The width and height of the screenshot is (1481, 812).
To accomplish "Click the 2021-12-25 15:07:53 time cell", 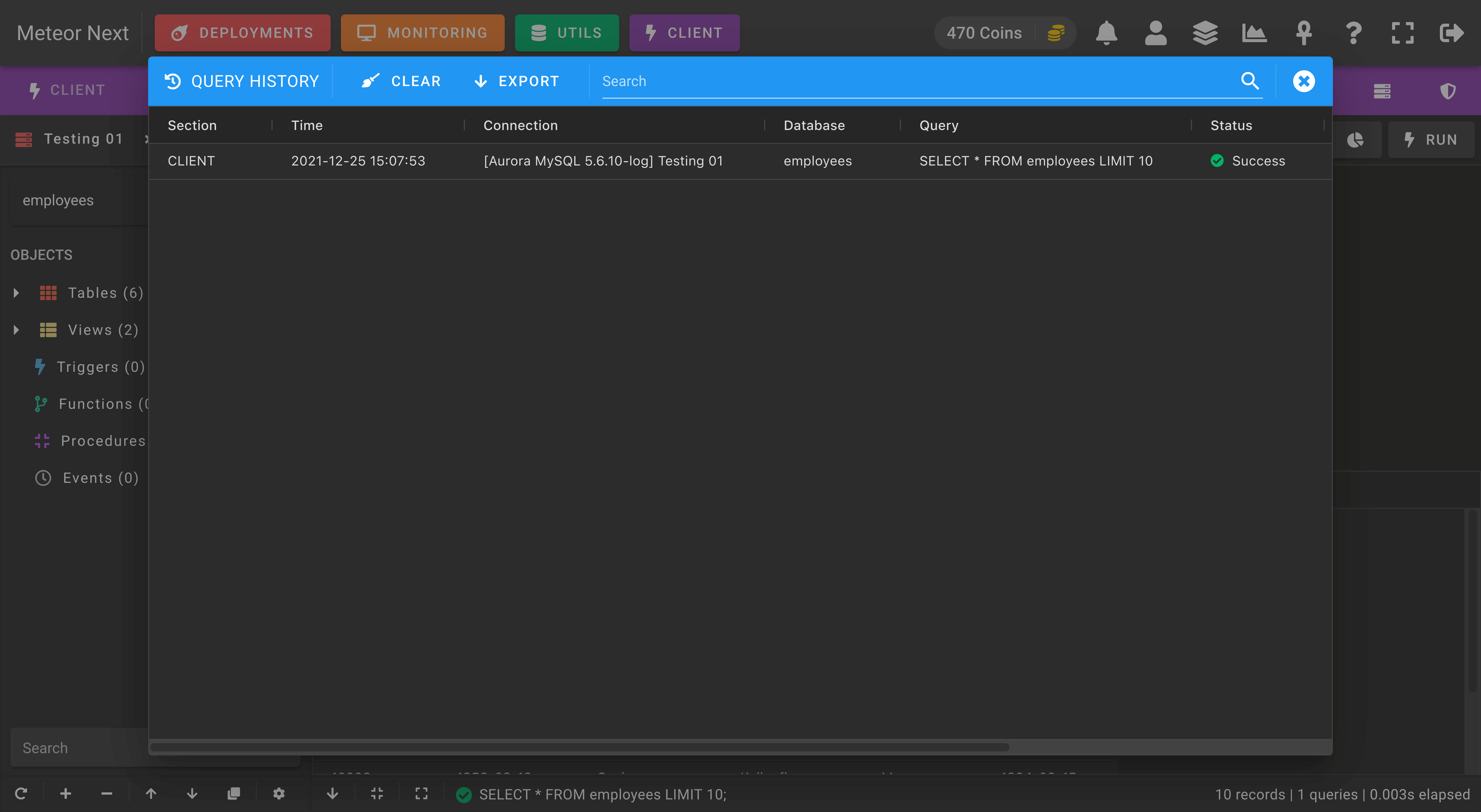I will pos(358,161).
